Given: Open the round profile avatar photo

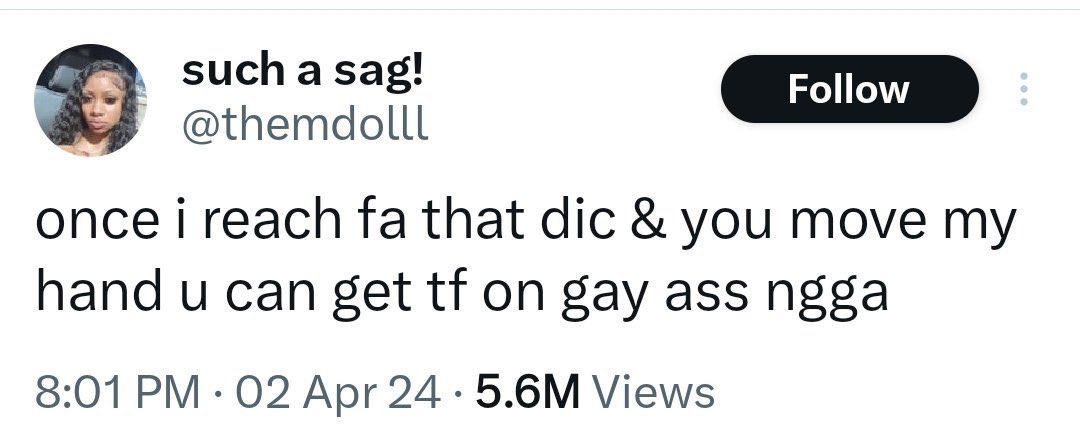Looking at the screenshot, I should tap(90, 101).
